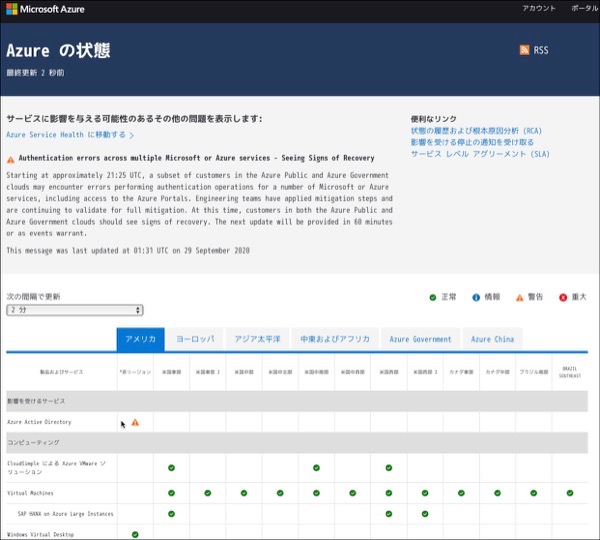Viewport: 600px width, 540px height.
Task: Click the blue 情報 legend icon
Action: tap(476, 297)
